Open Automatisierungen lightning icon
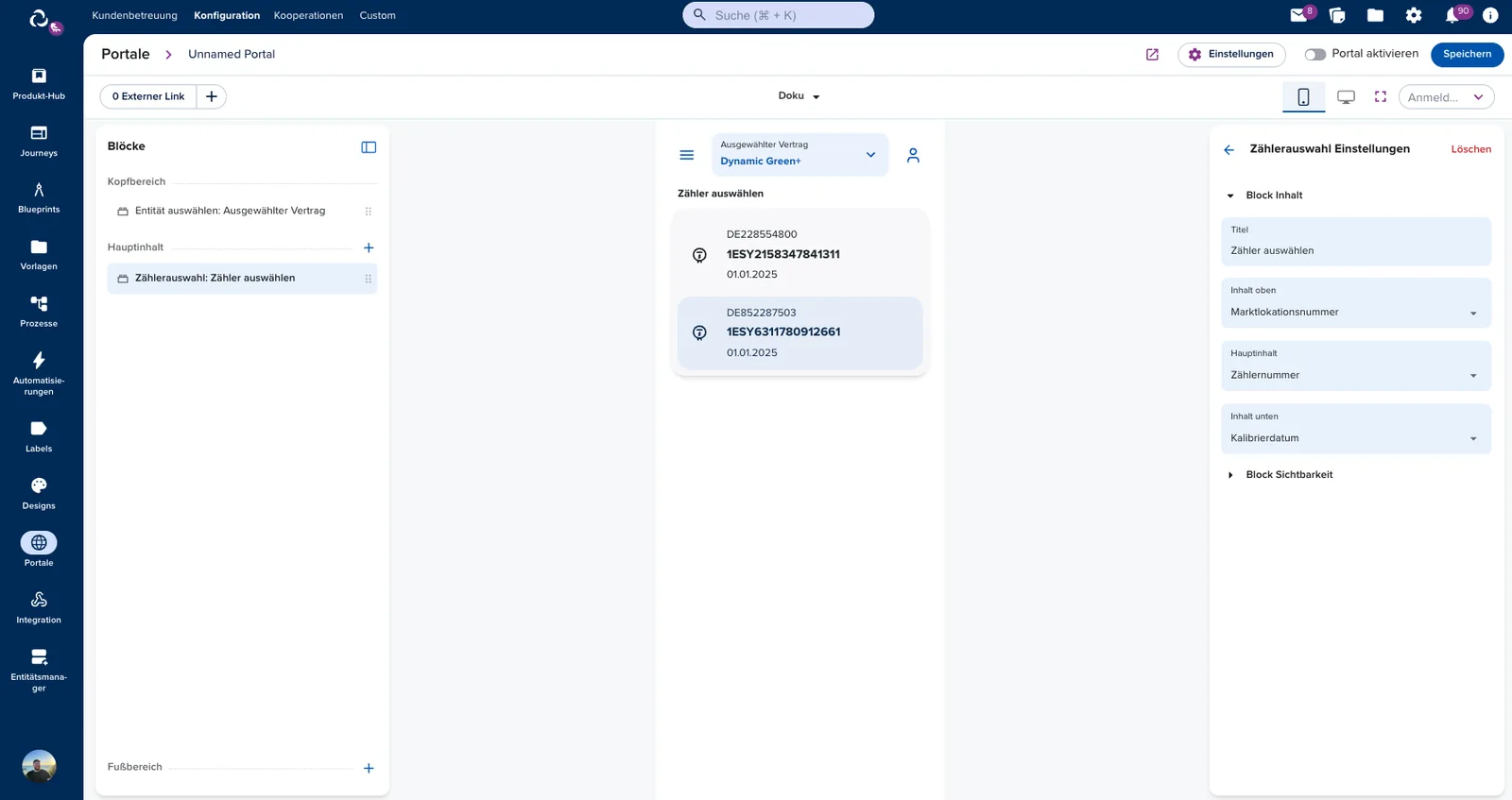1512x800 pixels. [x=39, y=360]
